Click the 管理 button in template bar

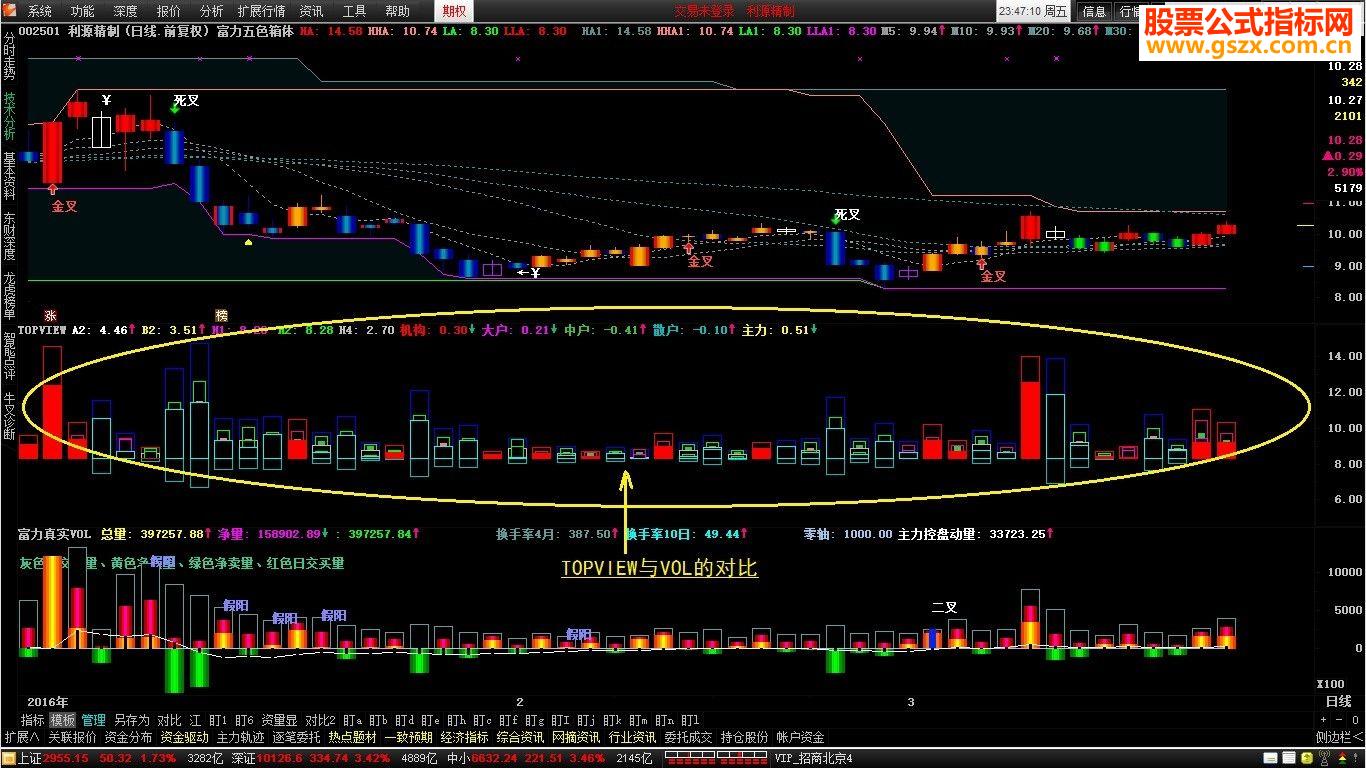(93, 720)
